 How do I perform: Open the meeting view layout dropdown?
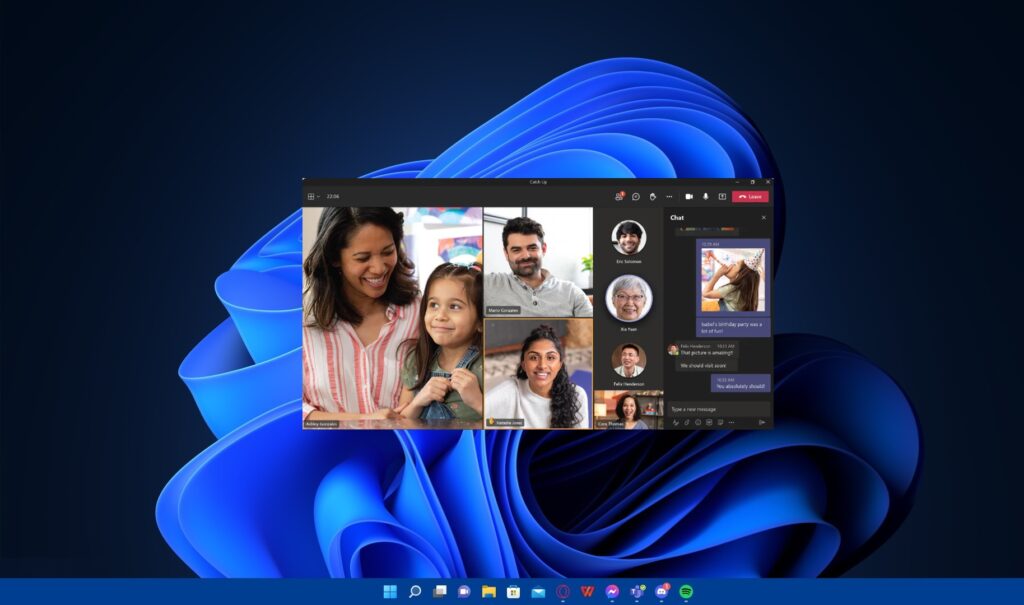pos(313,197)
